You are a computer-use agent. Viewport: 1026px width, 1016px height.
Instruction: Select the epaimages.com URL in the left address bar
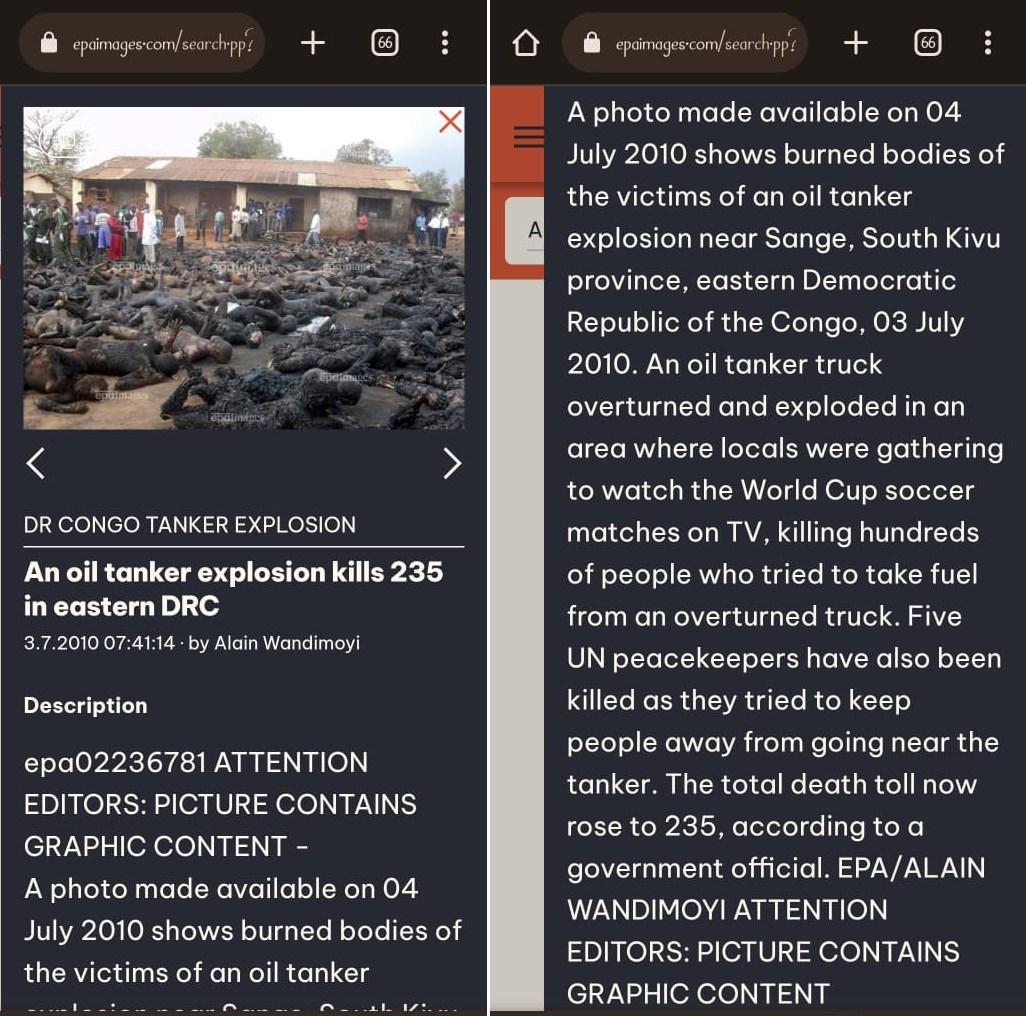[162, 44]
